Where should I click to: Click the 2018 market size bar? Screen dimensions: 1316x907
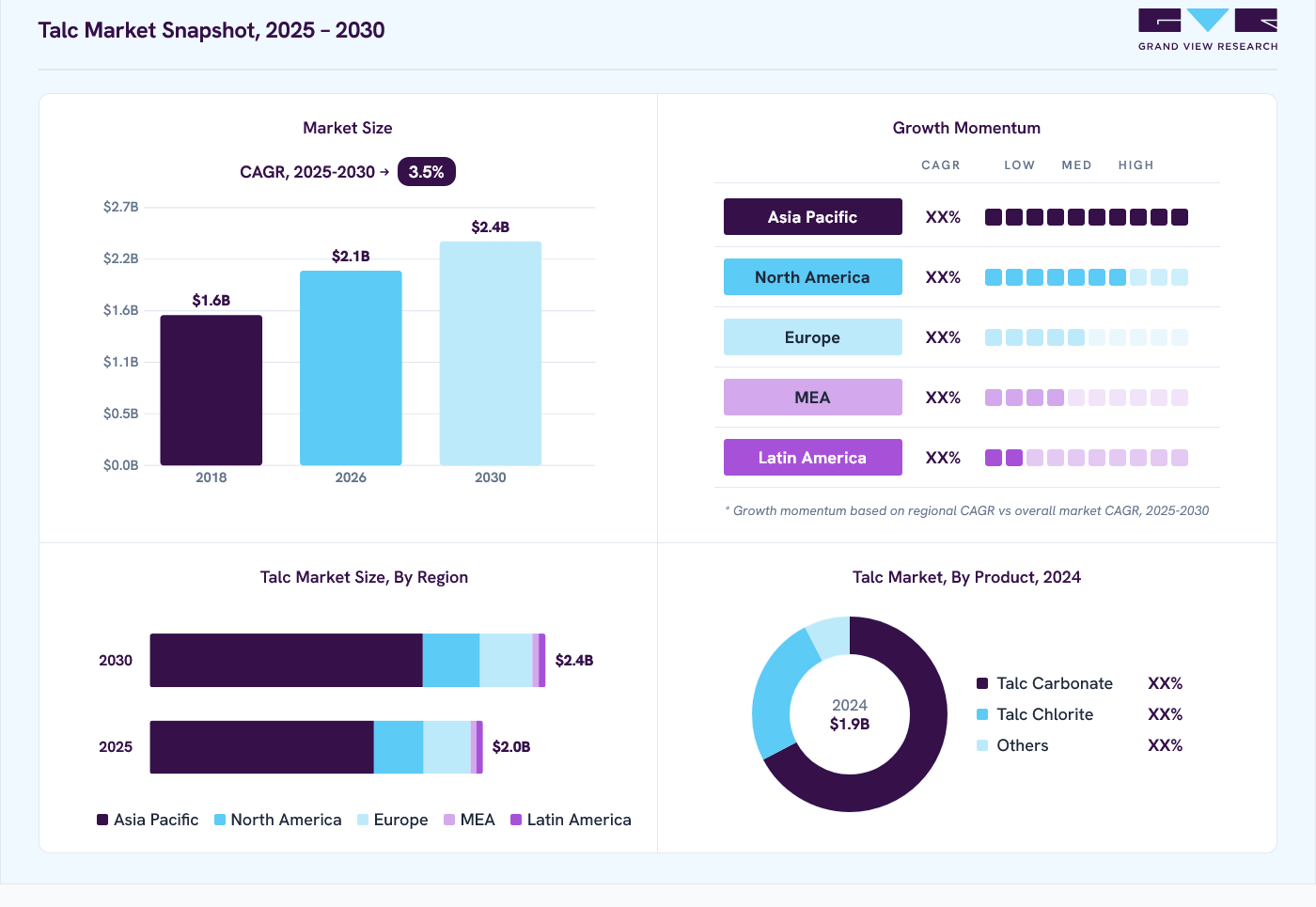pyautogui.click(x=211, y=390)
